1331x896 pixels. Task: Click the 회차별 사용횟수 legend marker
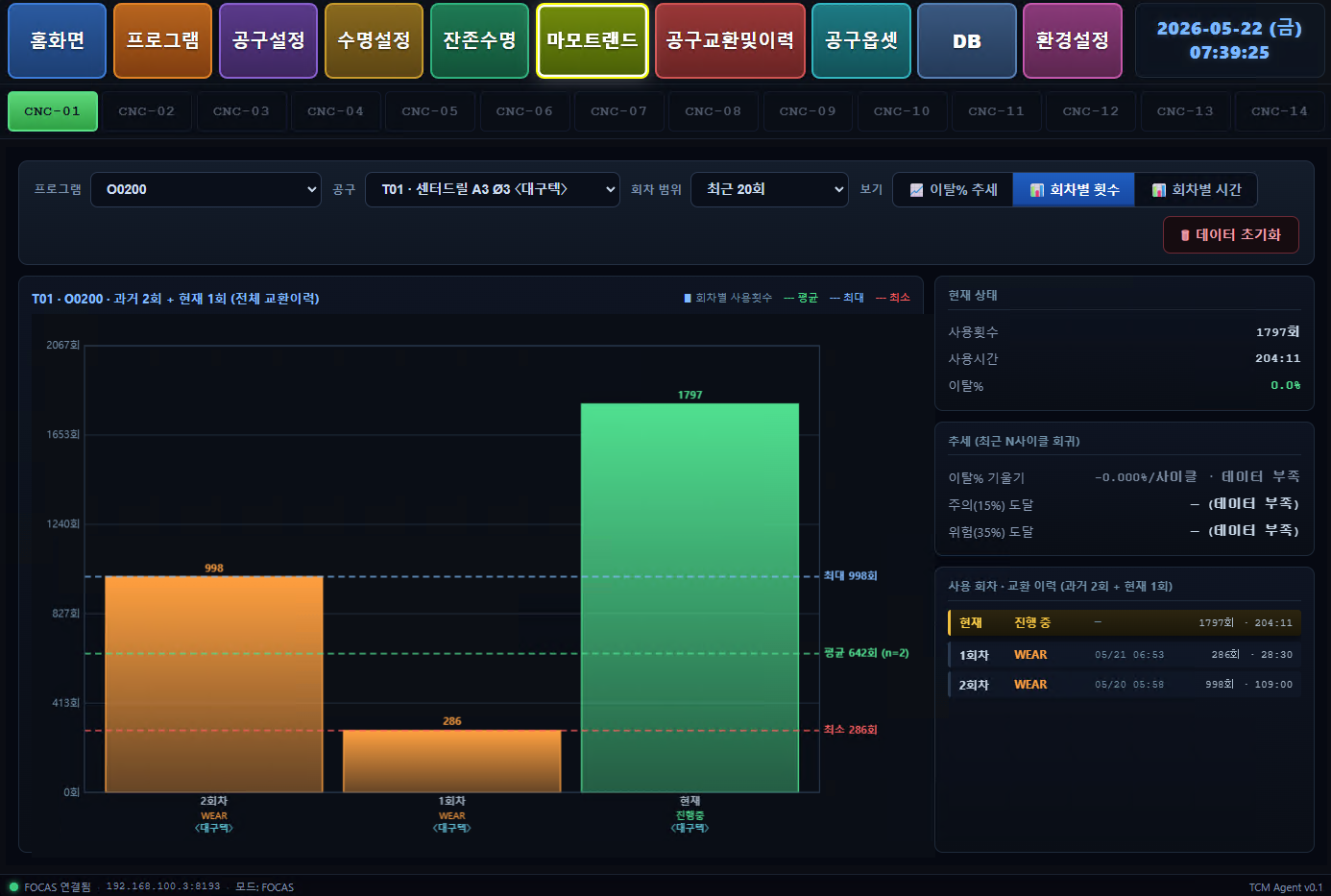pyautogui.click(x=688, y=298)
